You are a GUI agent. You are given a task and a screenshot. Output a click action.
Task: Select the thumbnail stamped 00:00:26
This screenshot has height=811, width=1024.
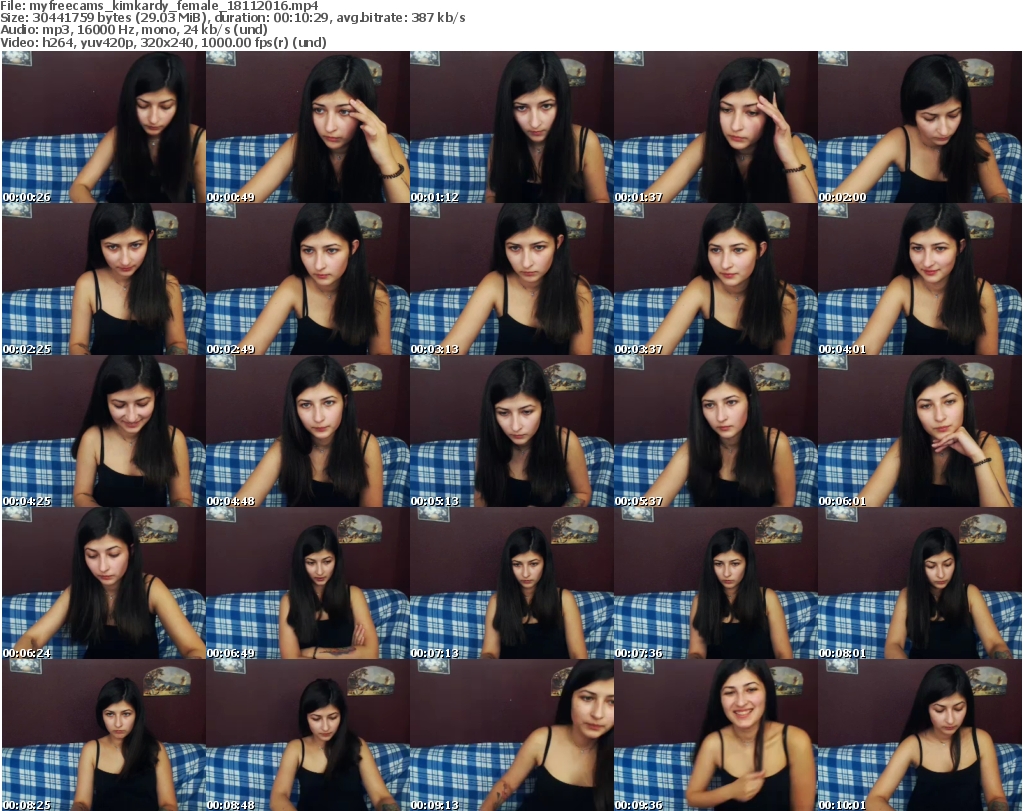tap(104, 127)
